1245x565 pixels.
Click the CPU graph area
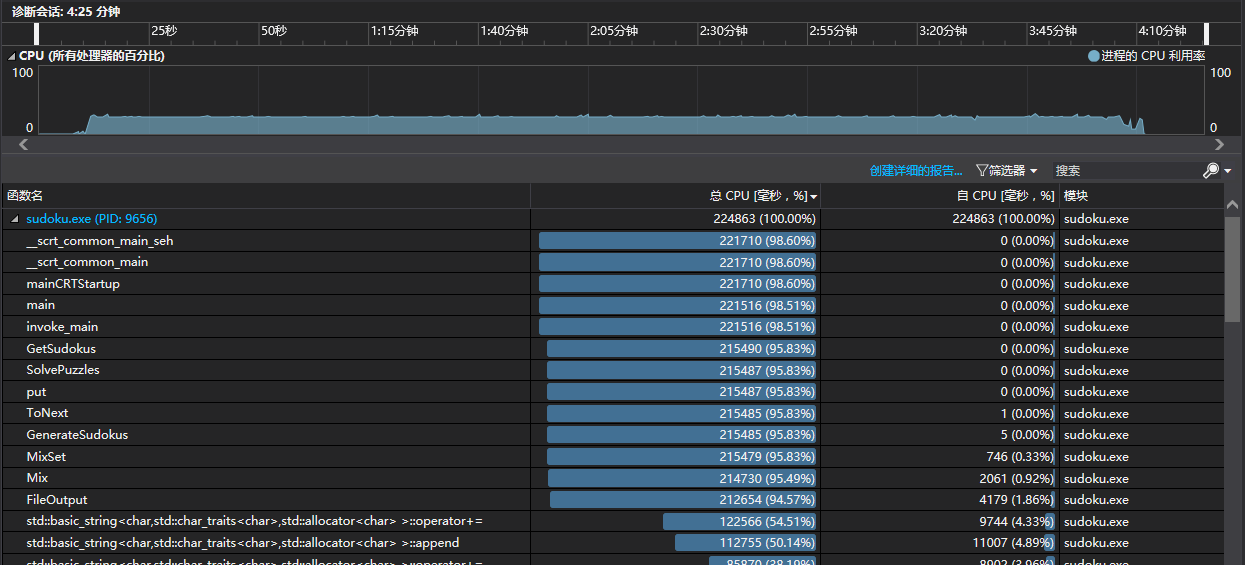click(622, 100)
